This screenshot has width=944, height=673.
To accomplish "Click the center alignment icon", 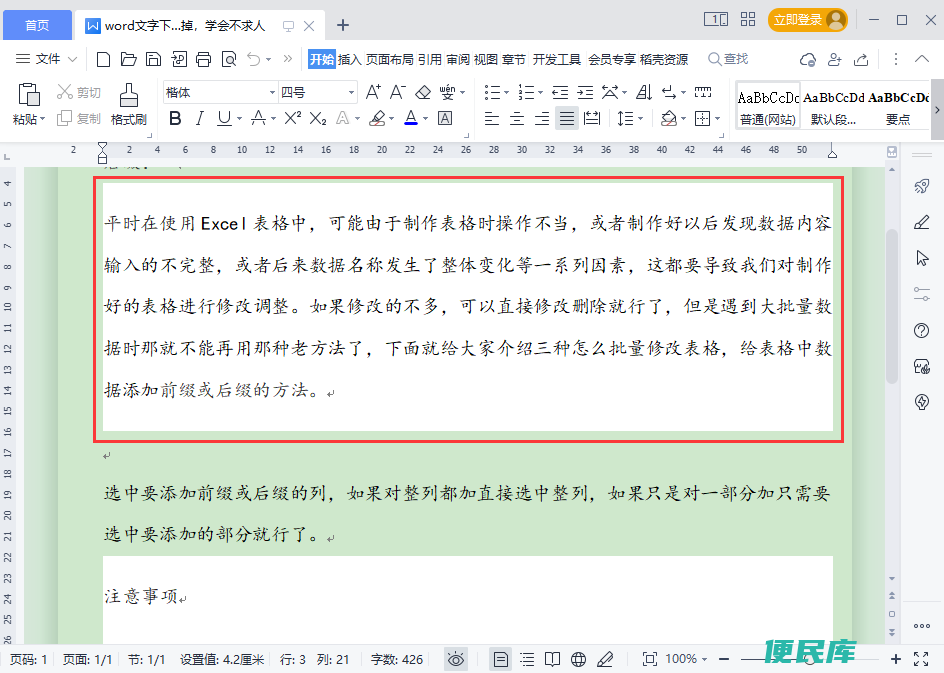I will 516,119.
